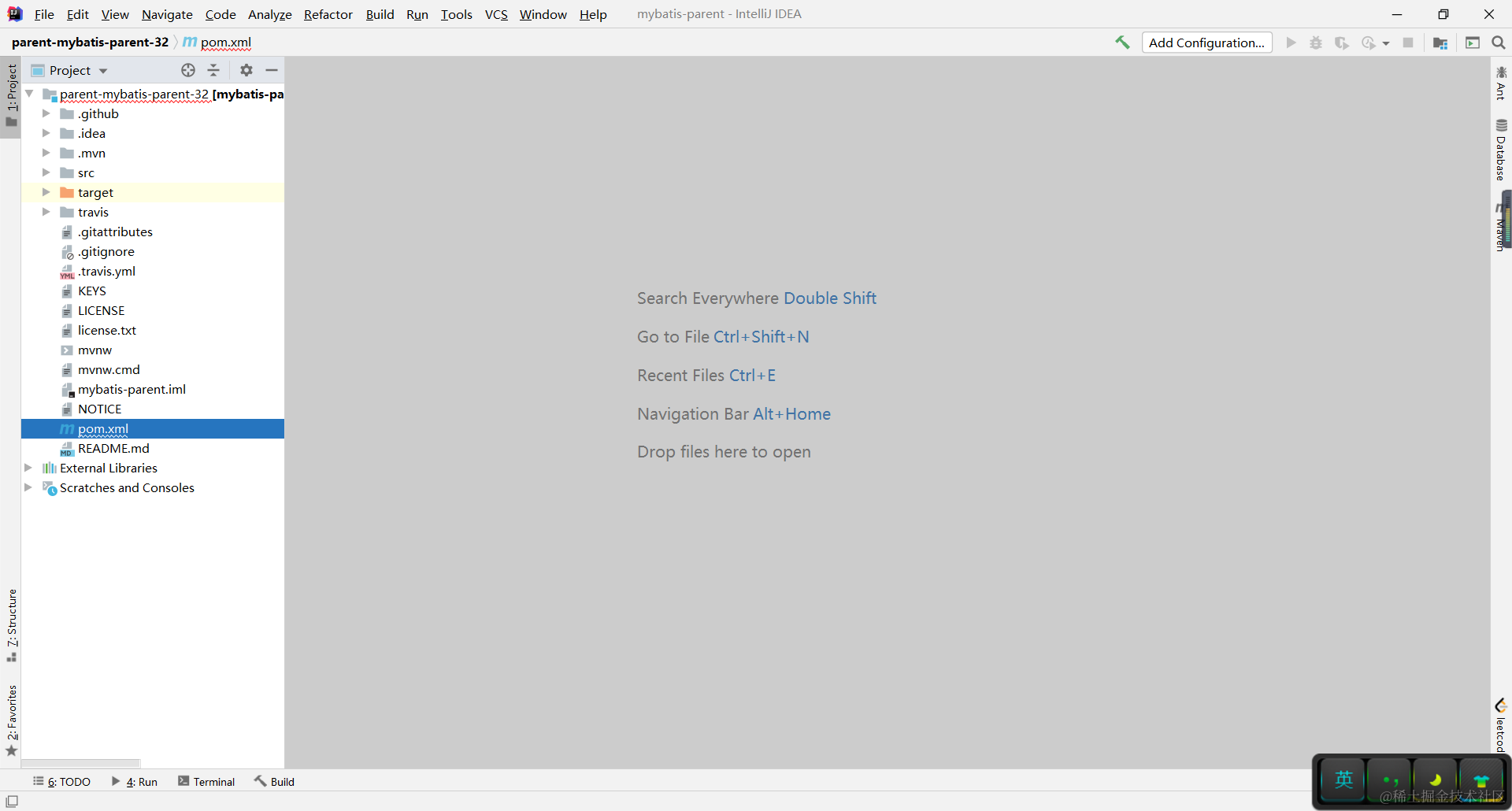1512x811 pixels.
Task: Open the Structure side tab
Action: [x=11, y=625]
